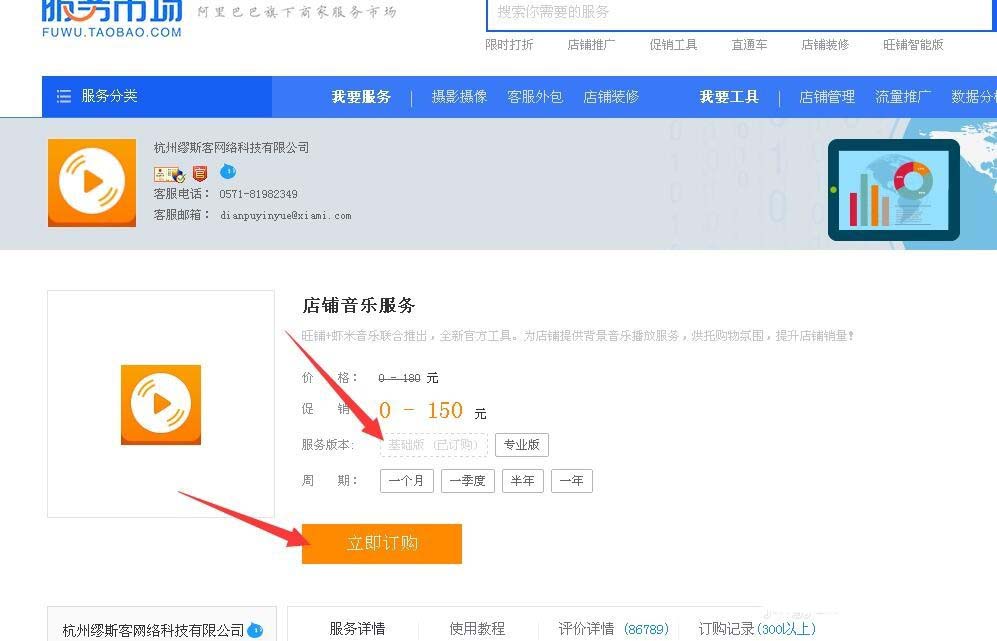Choose the 一季度 subscription period
Screen dimensions: 997x641
pos(467,481)
